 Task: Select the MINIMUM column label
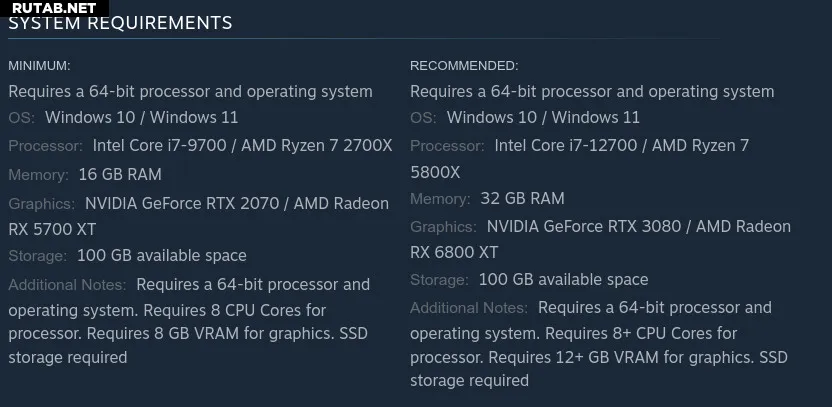(39, 66)
